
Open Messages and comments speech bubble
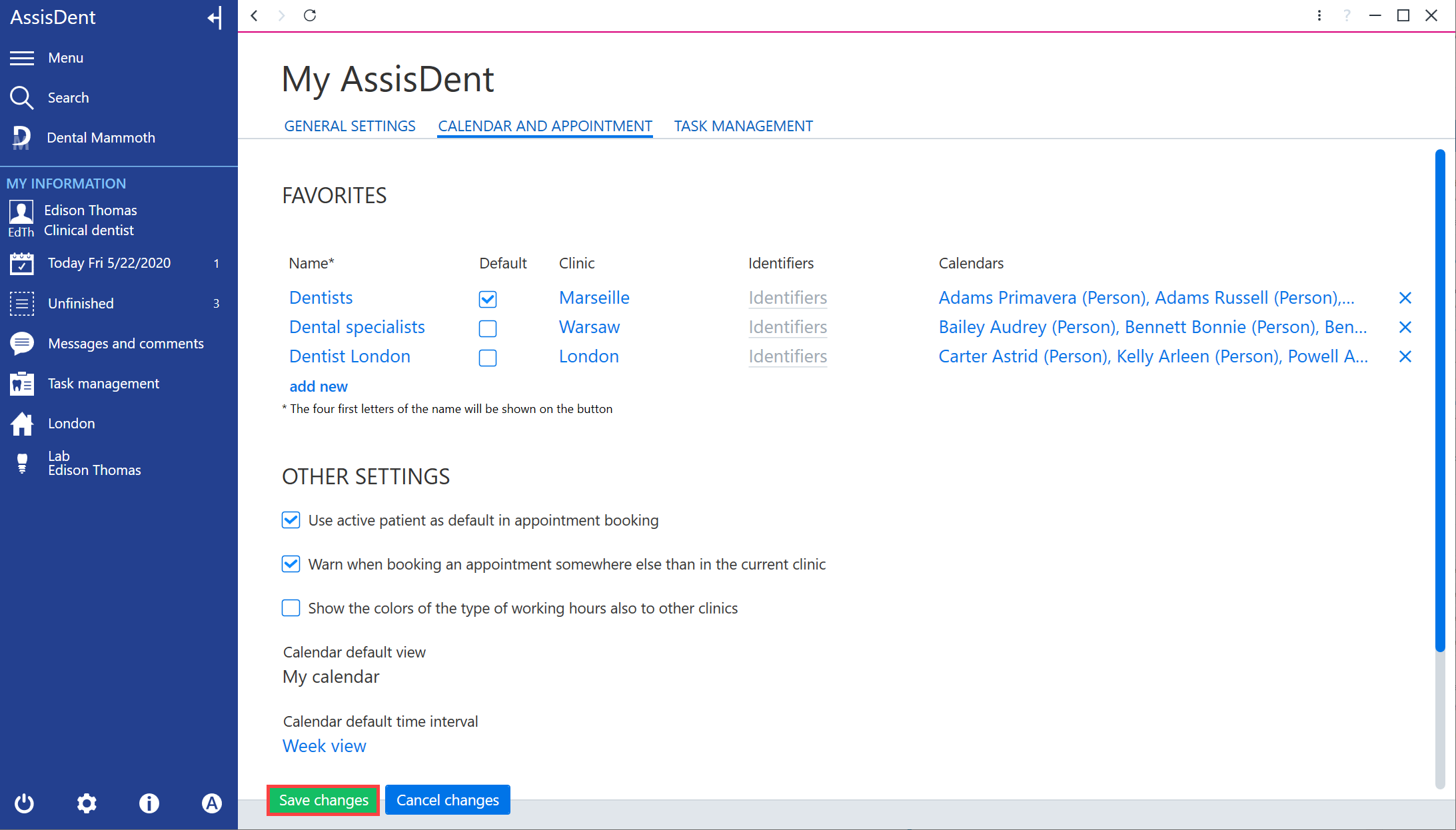click(21, 344)
